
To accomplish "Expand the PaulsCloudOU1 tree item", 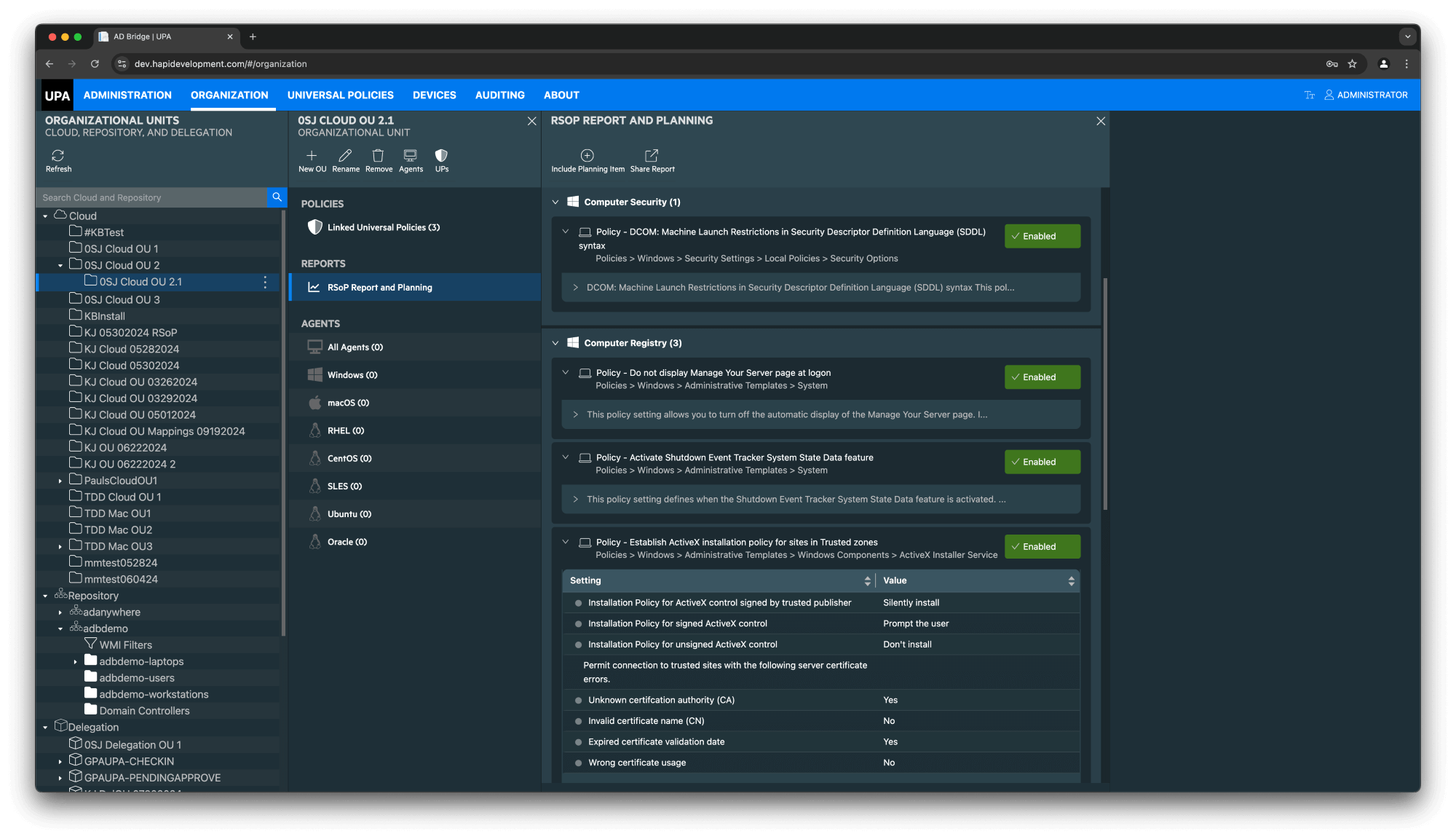I will click(60, 480).
